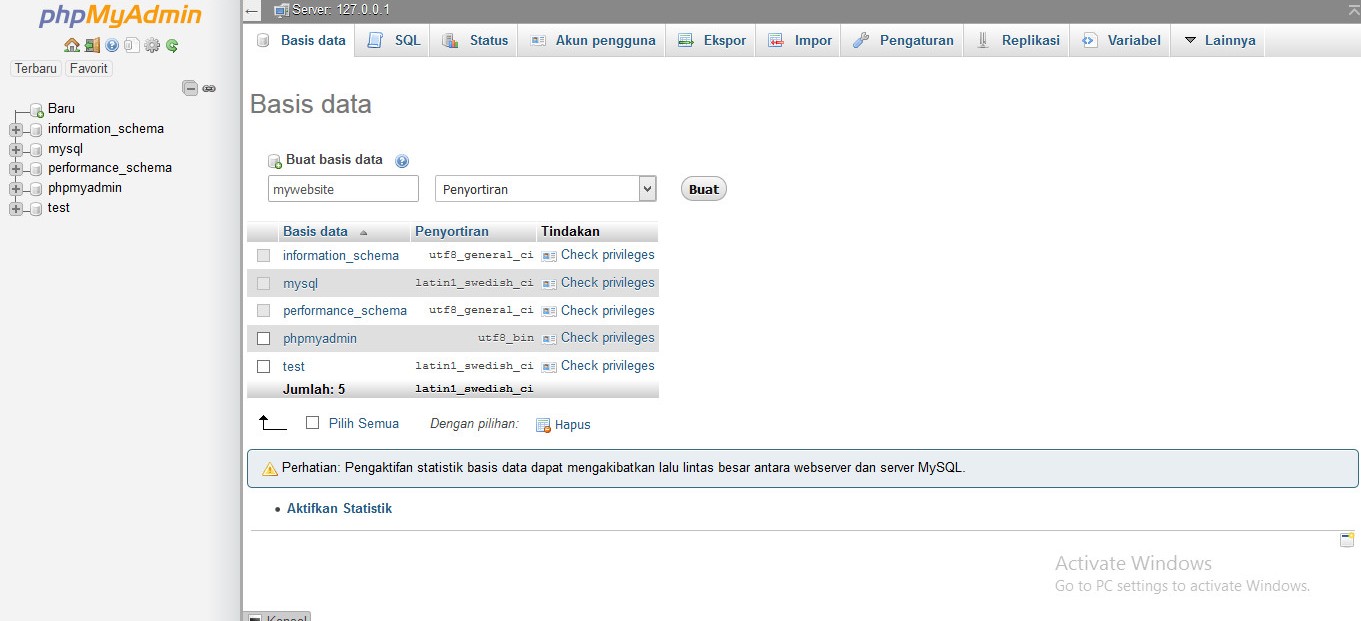Click the Home icon under phpMyAdmin logo
This screenshot has width=1361, height=621.
[x=71, y=45]
